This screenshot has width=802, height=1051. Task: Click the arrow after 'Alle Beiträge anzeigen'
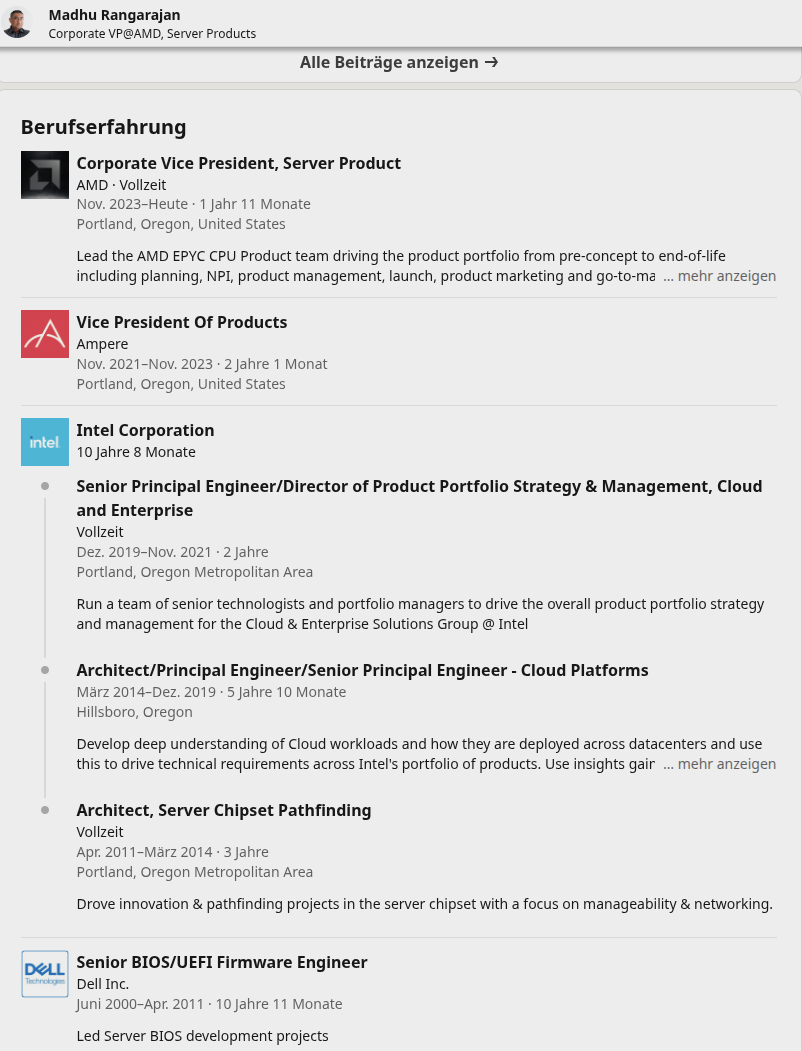(x=491, y=62)
